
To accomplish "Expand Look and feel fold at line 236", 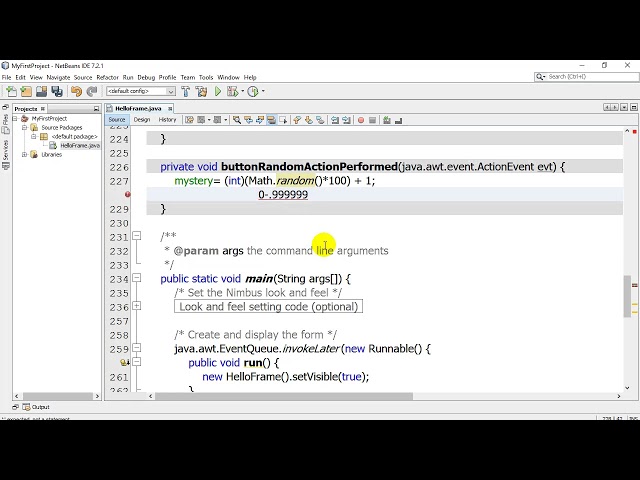I will coord(137,306).
